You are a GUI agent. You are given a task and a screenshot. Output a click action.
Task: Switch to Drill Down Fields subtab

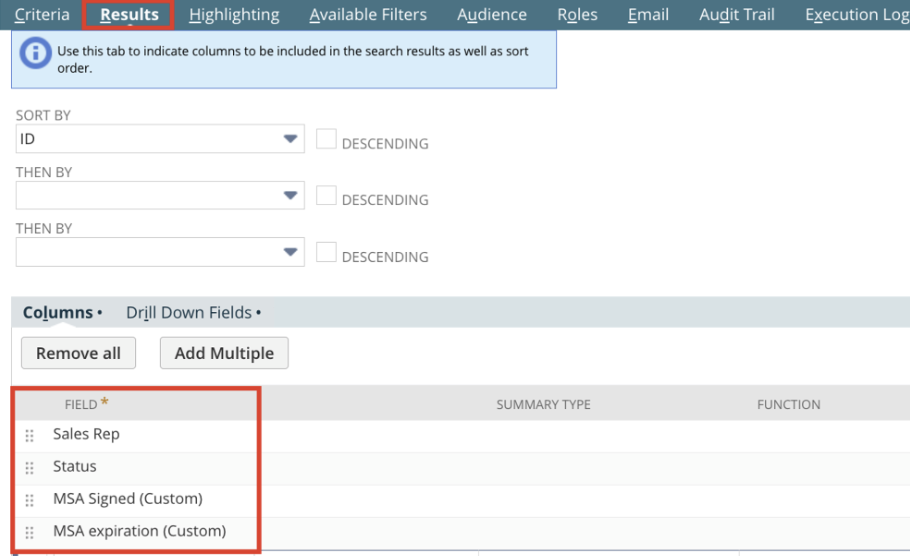(x=189, y=313)
